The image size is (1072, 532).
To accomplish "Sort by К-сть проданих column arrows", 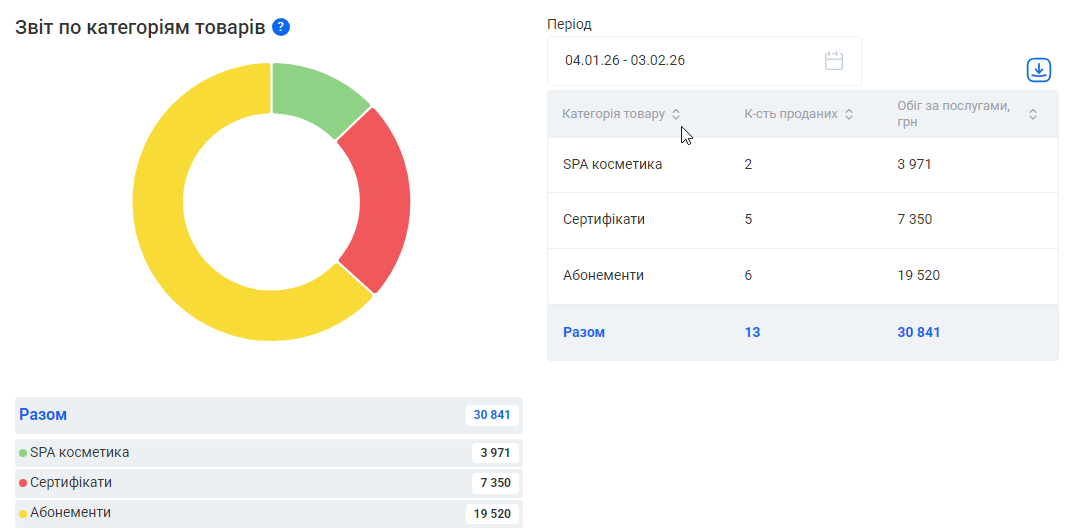I will tap(849, 114).
